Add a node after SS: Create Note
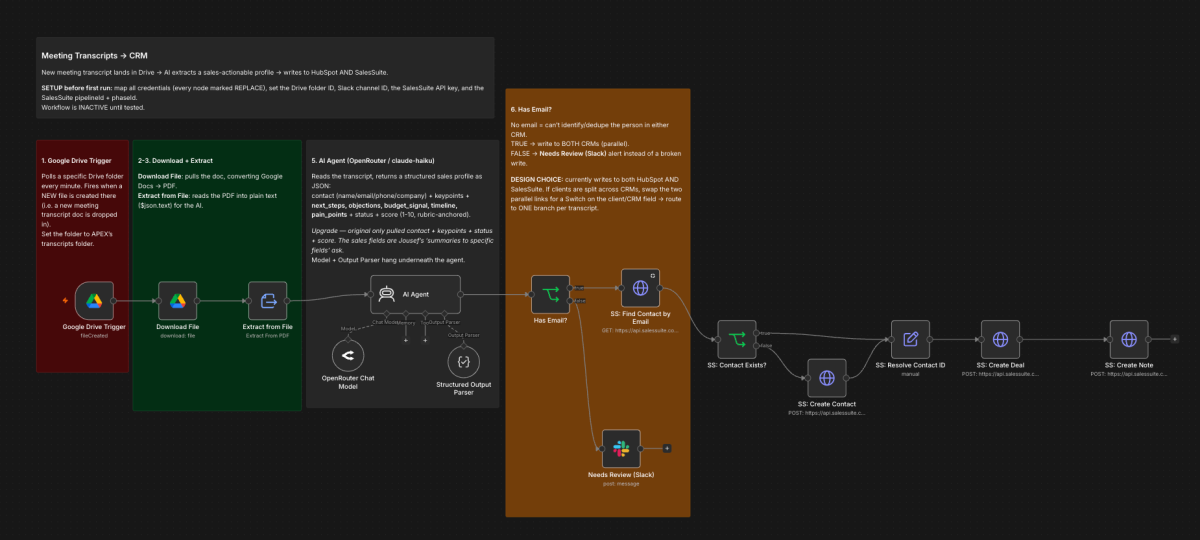Viewport: 1200px width, 540px height. pyautogui.click(x=1175, y=339)
